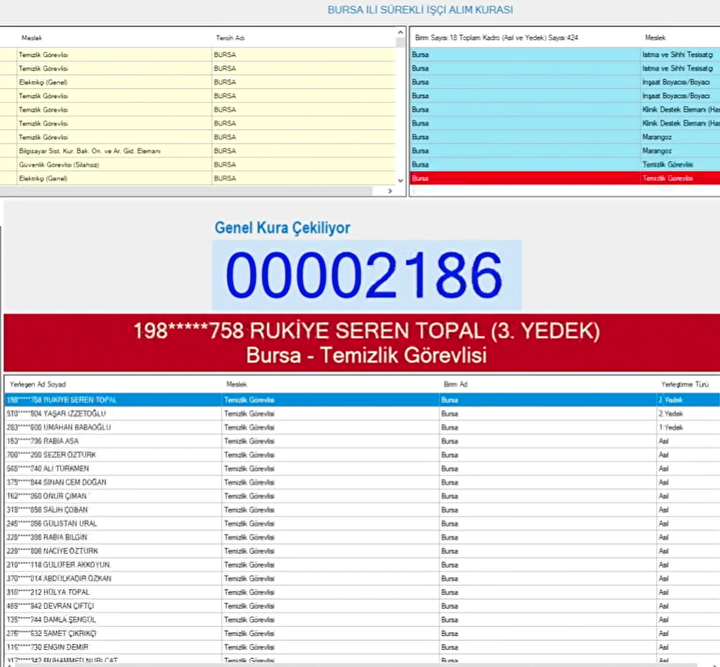Select the row 'ENGİN DEMİR'
The width and height of the screenshot is (720, 667).
(362, 647)
